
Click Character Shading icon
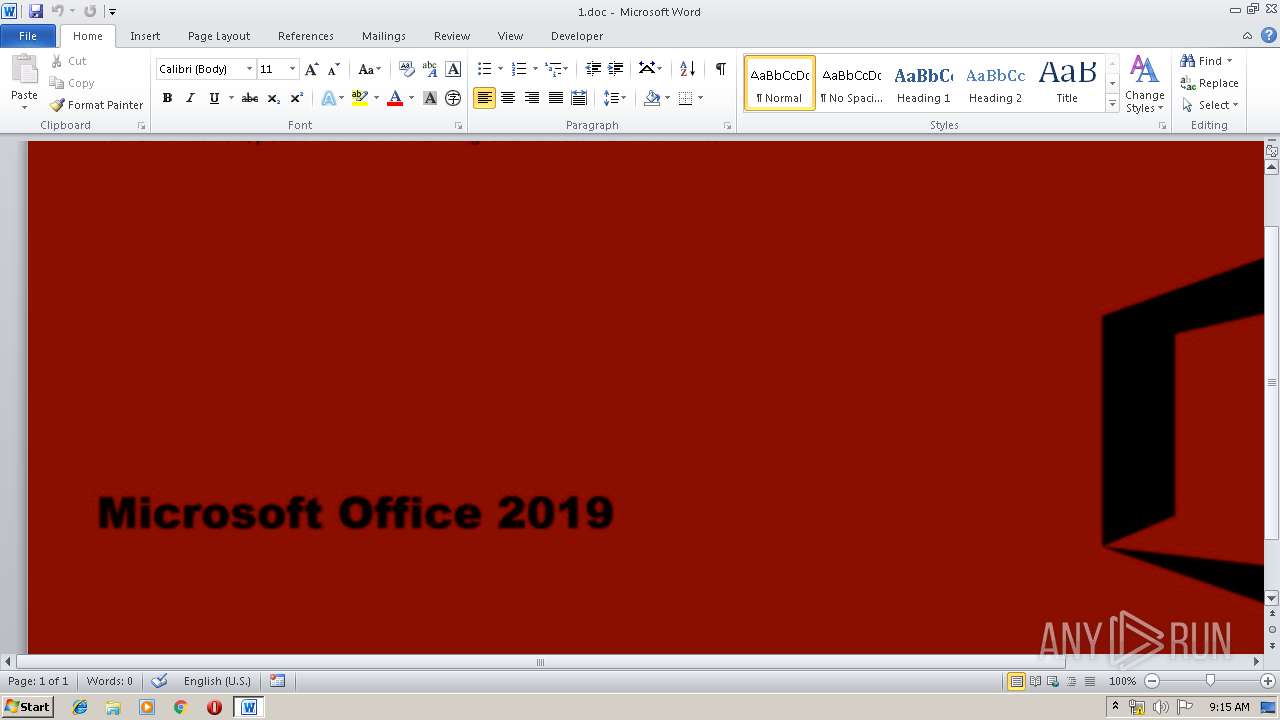[x=430, y=98]
